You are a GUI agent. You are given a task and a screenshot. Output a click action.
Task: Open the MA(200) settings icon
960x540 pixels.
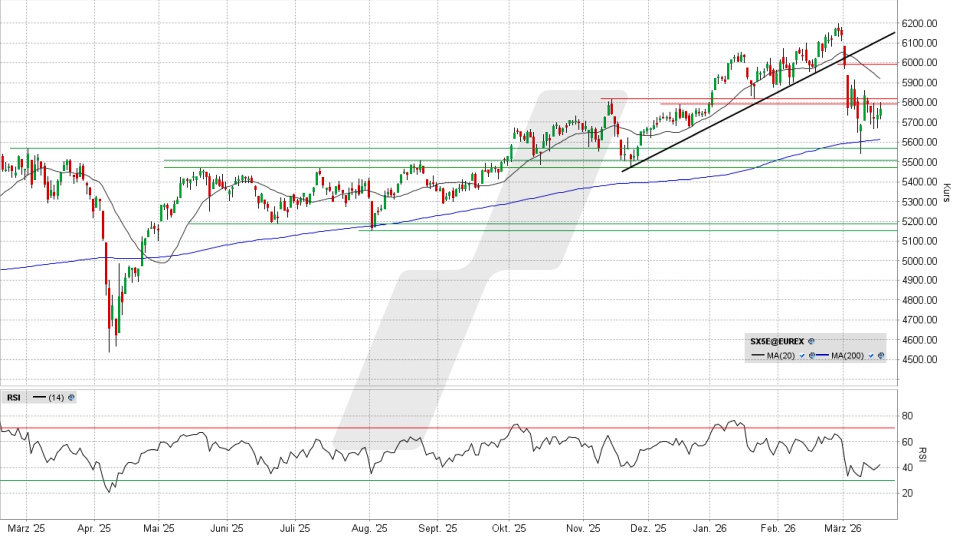tap(882, 356)
